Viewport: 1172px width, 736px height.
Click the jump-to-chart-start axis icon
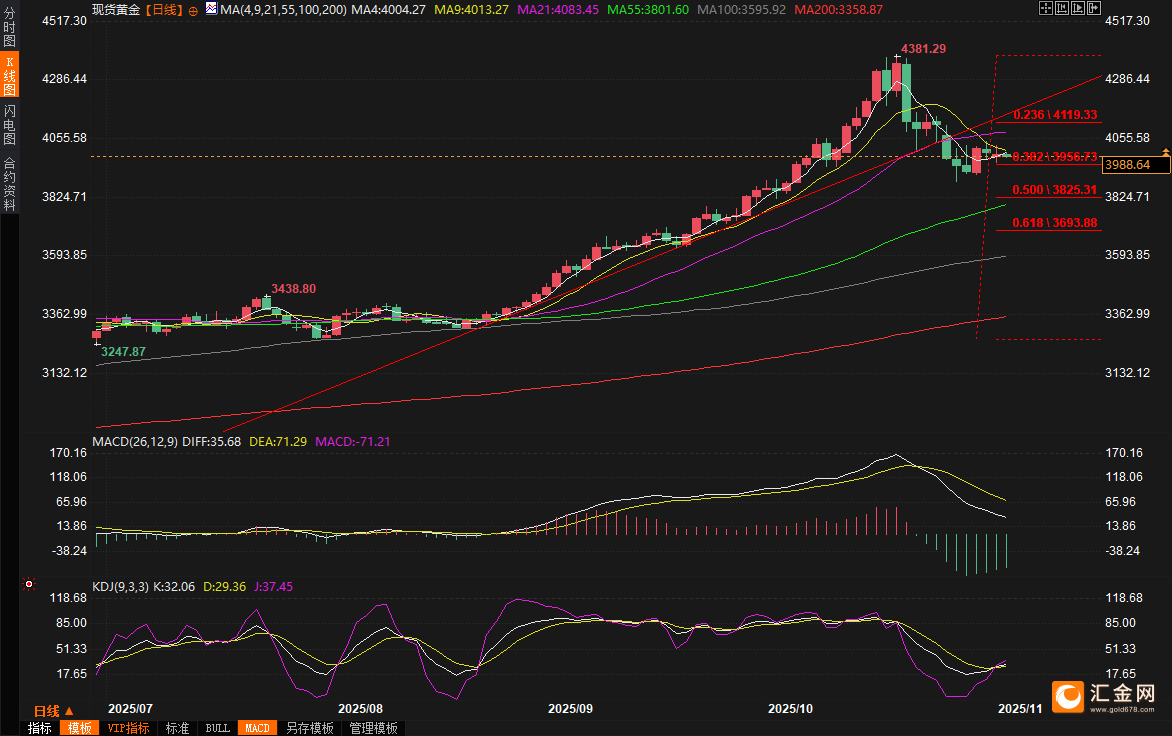1062,8
